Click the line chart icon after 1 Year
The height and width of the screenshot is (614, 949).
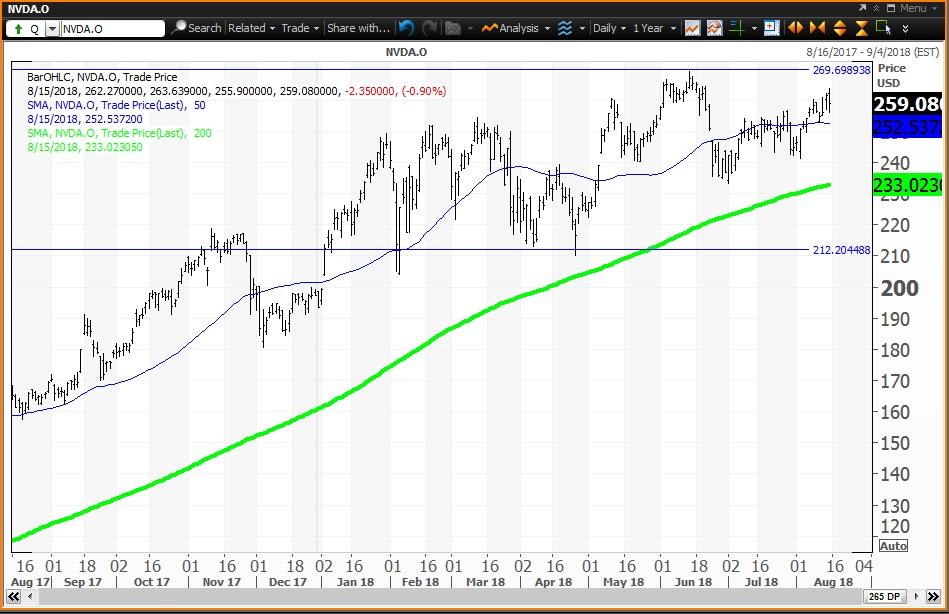pos(692,28)
